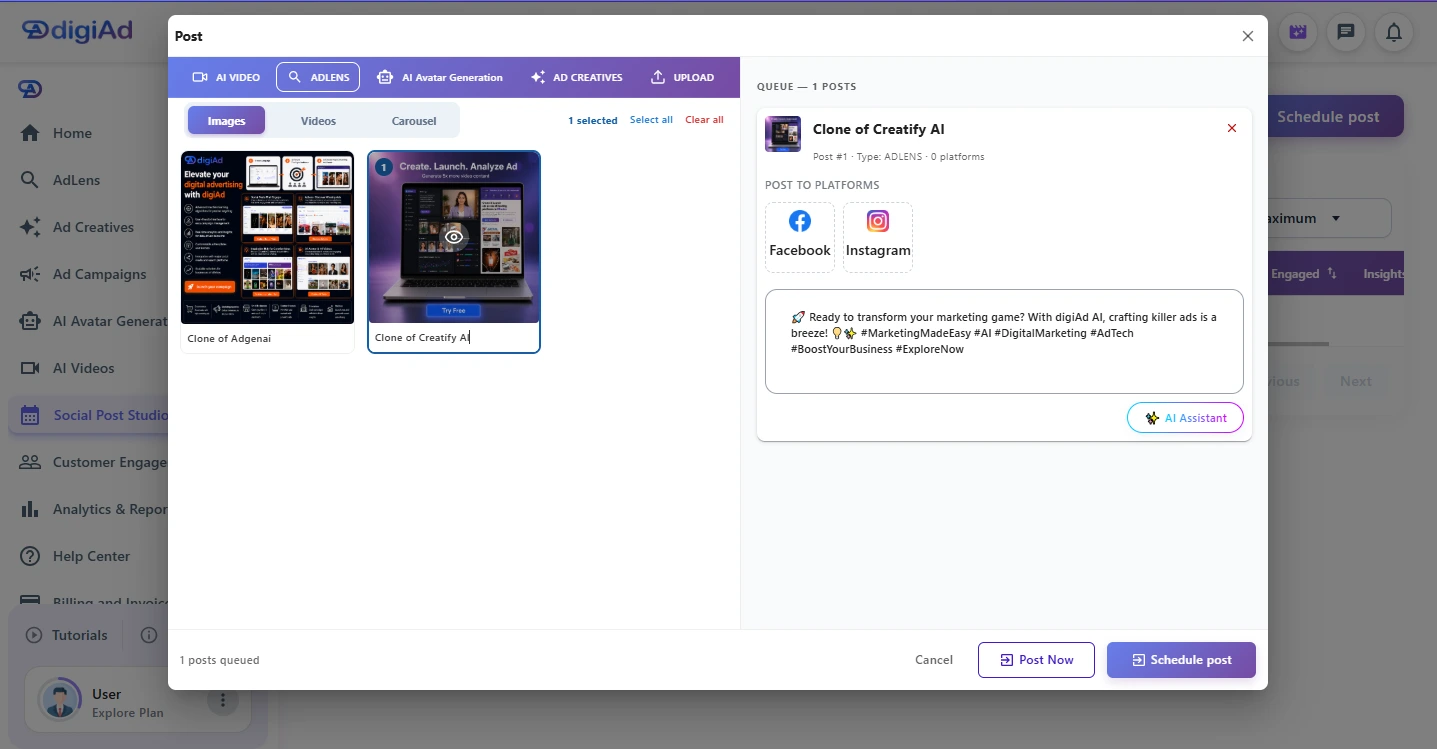The width and height of the screenshot is (1437, 749).
Task: Click the queued post thumbnail in queue card
Action: pos(783,134)
